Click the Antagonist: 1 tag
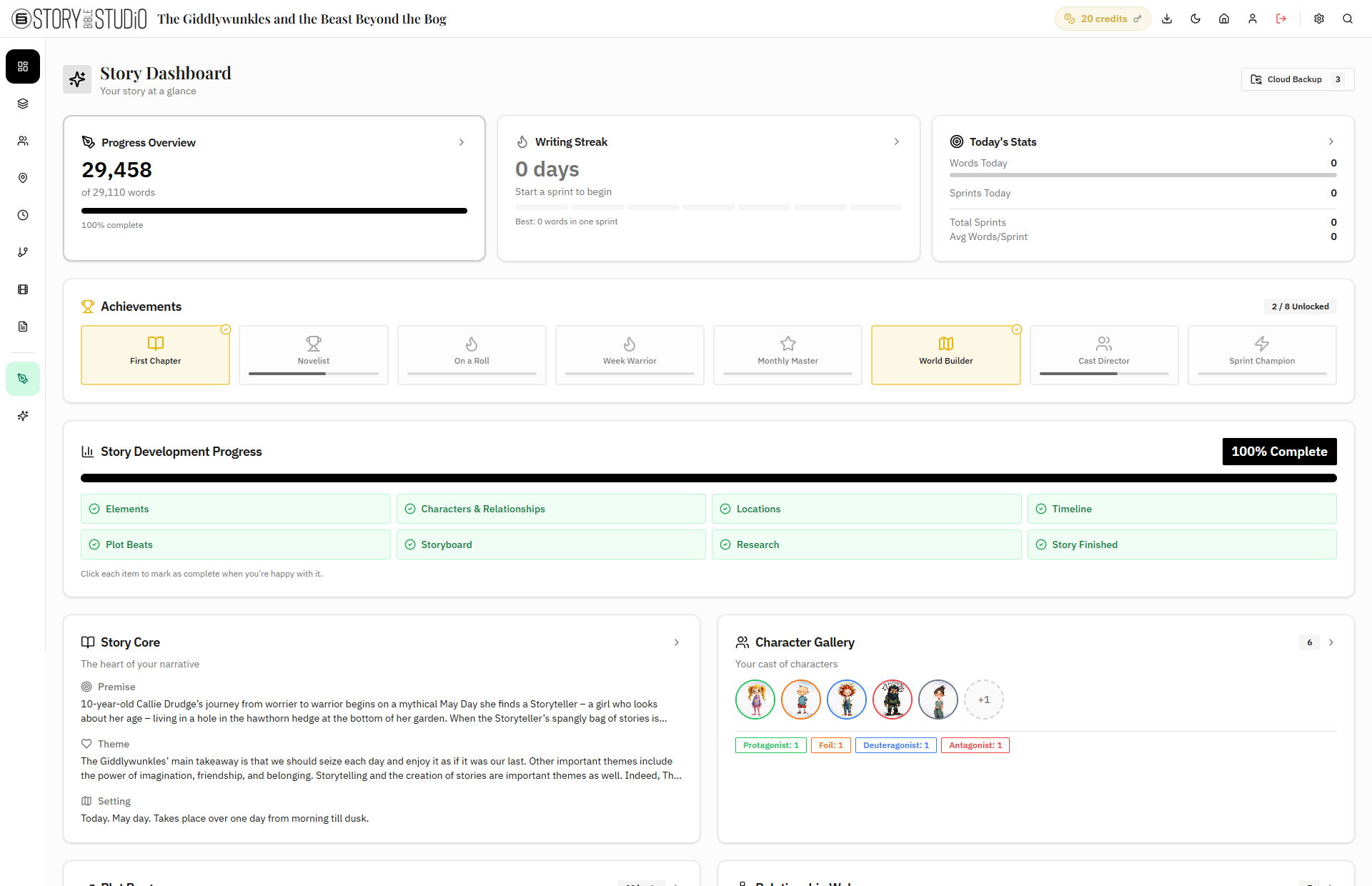 coord(975,745)
